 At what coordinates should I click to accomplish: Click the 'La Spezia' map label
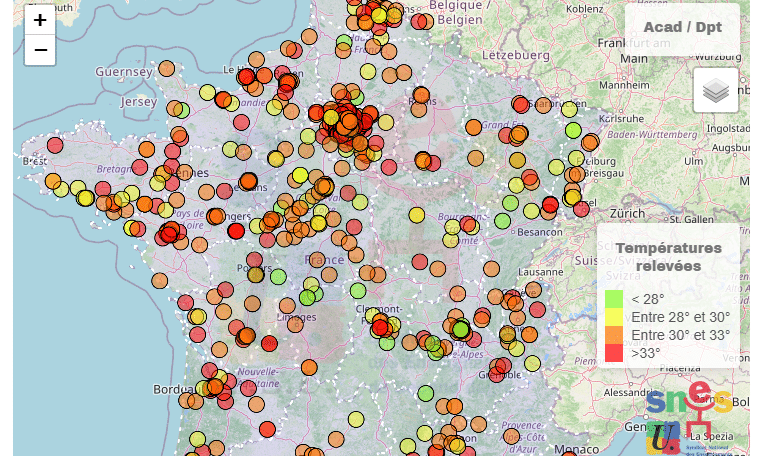click(712, 436)
